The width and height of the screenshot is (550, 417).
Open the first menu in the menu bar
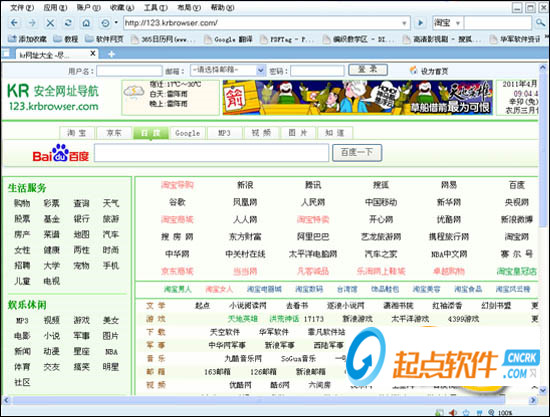22,7
